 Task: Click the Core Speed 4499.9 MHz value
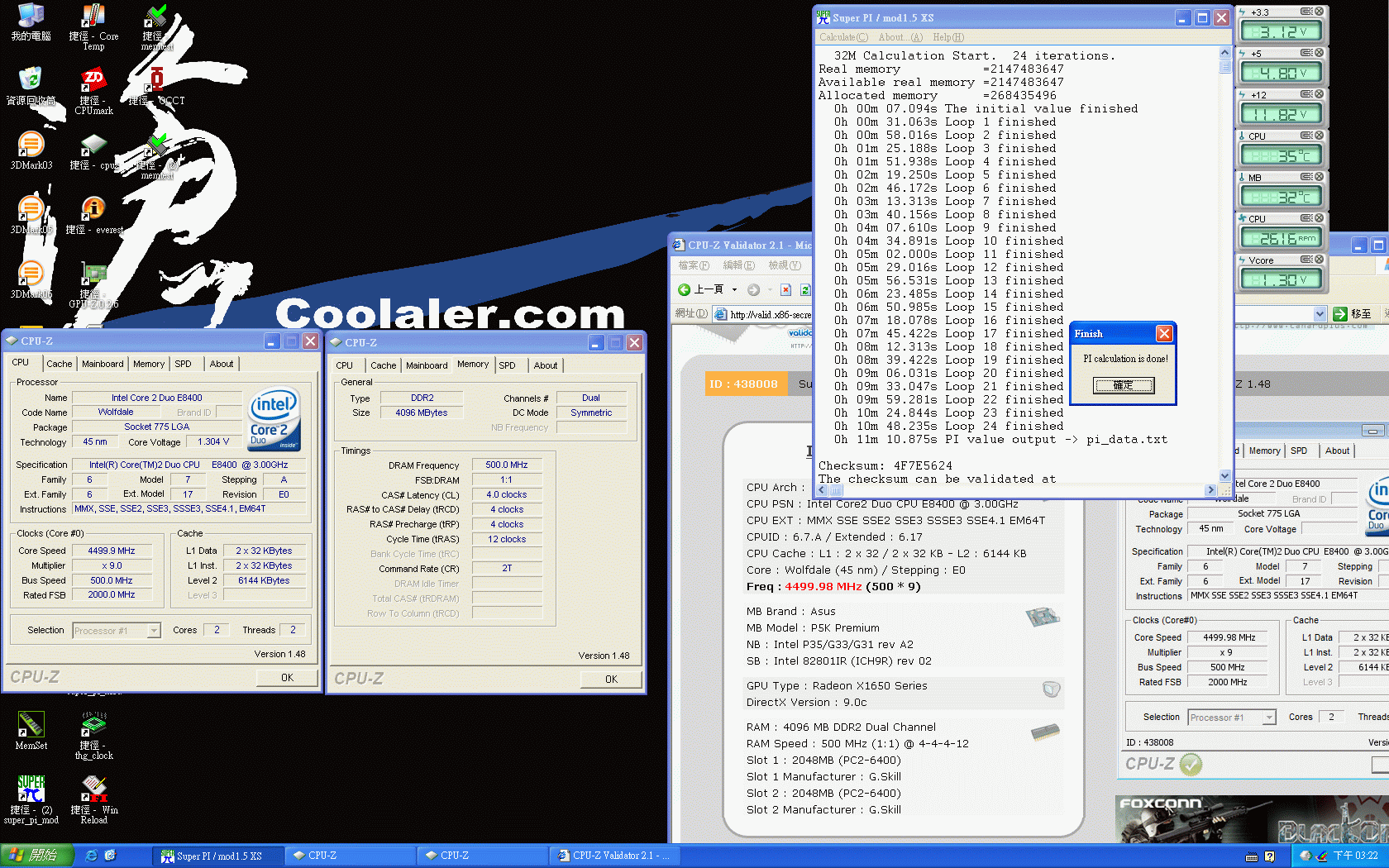(x=112, y=551)
